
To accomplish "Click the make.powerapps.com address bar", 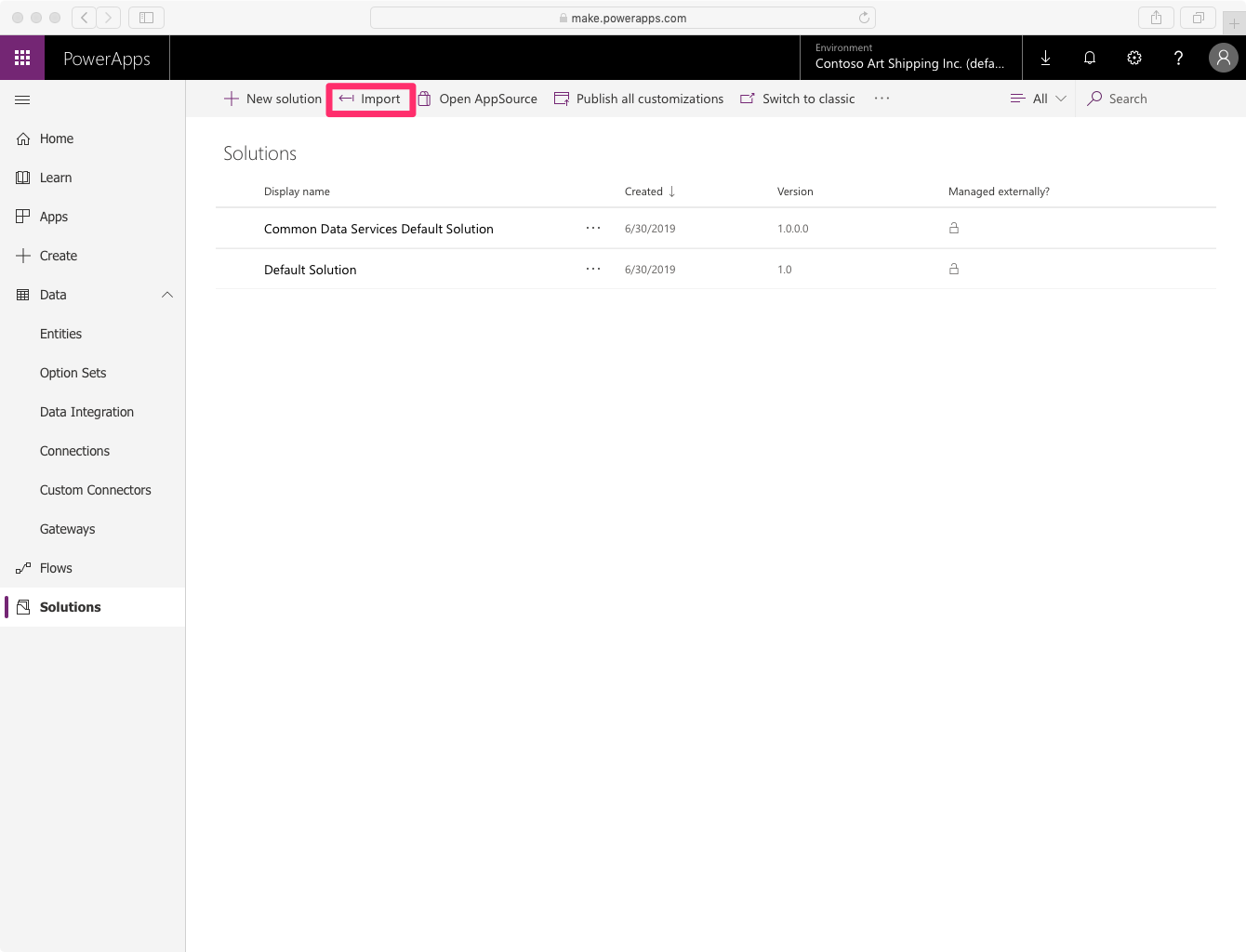I will pos(623,18).
